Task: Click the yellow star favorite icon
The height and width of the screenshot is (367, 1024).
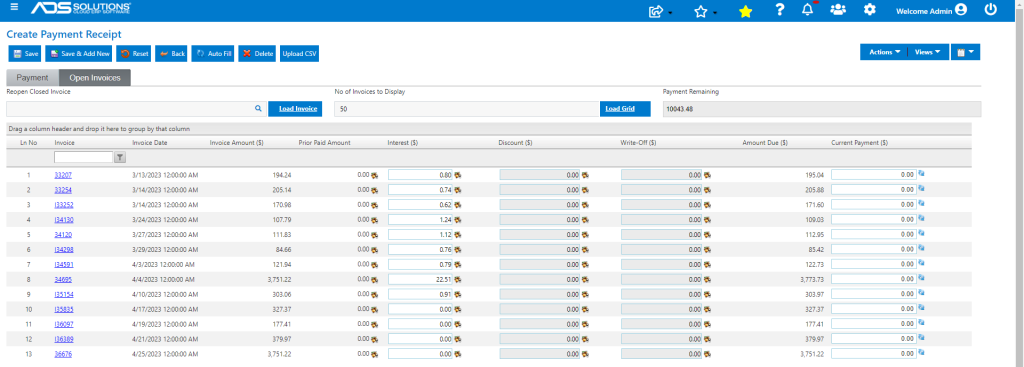Action: point(745,11)
